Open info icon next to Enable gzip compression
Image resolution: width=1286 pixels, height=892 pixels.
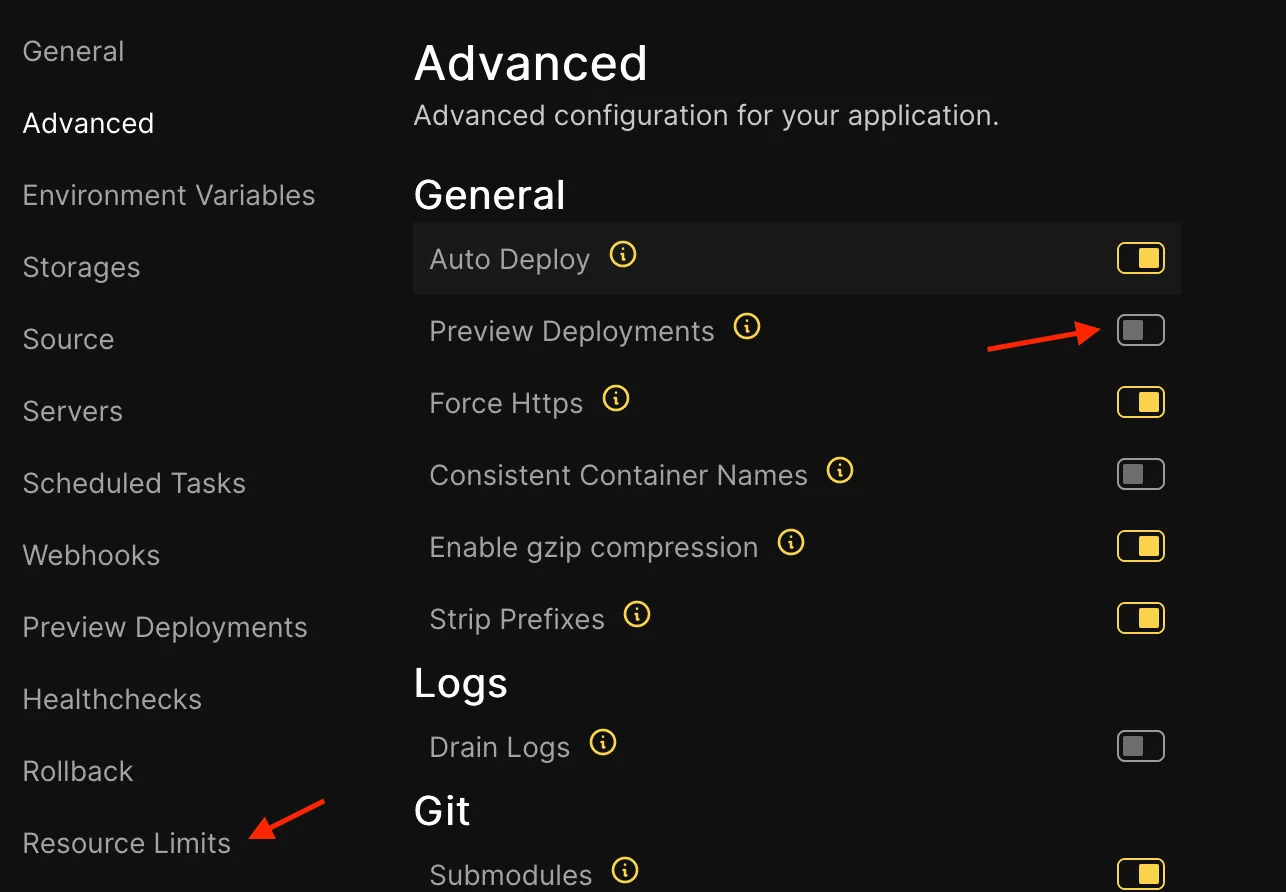[791, 543]
